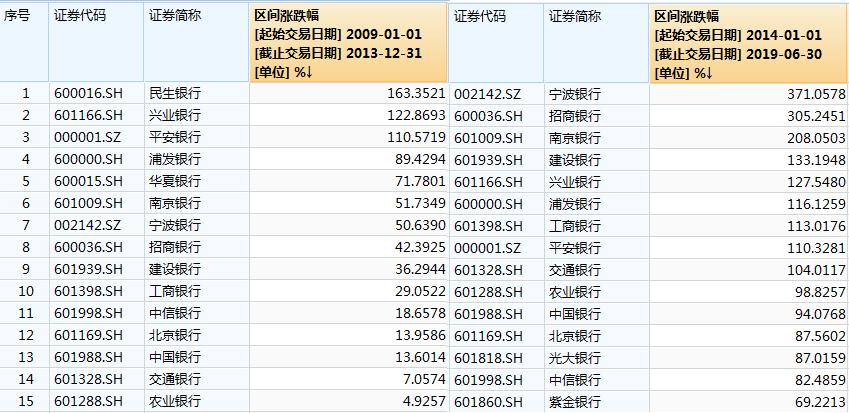Click the value 4.9257
Screen dimensions: 849x413
[x=424, y=401]
